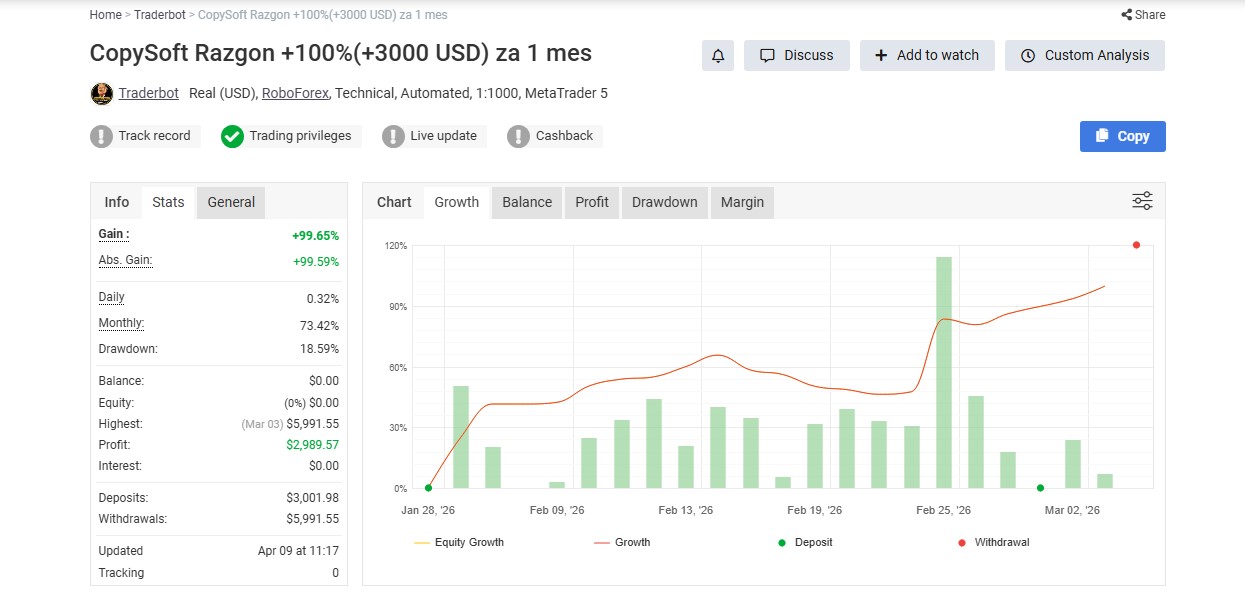Open the Discuss button
The width and height of the screenshot is (1245, 602).
point(796,56)
